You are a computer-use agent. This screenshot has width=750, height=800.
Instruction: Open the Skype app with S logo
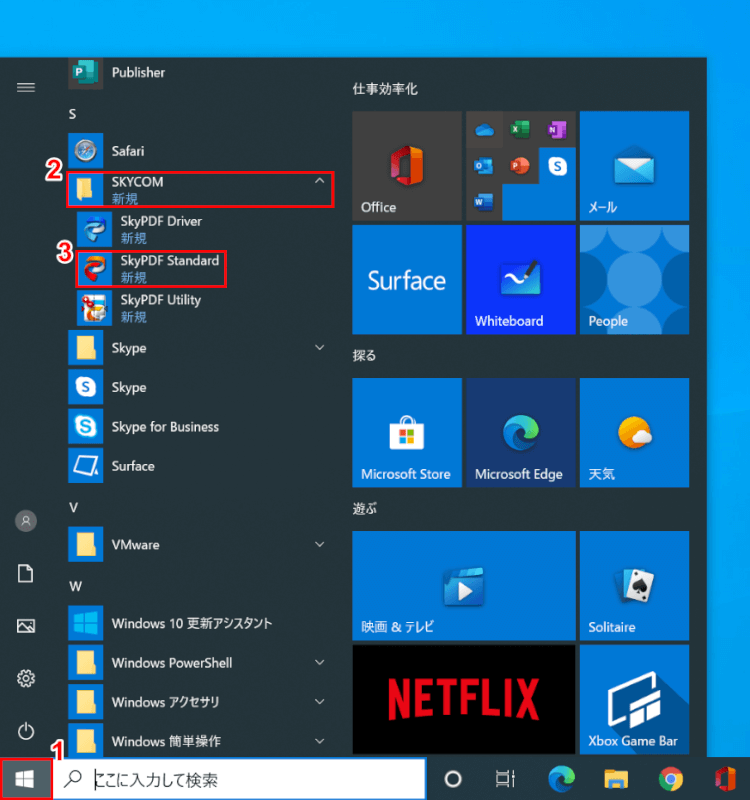click(199, 387)
